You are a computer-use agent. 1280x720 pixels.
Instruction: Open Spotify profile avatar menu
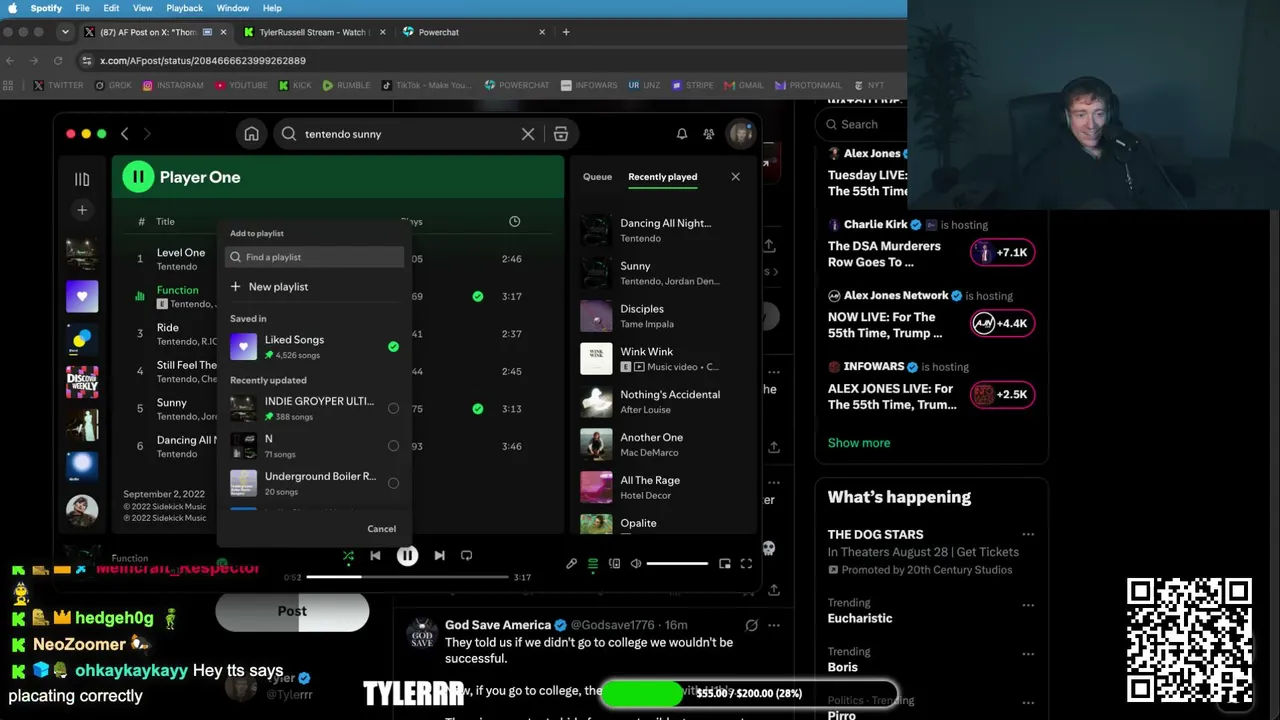740,134
